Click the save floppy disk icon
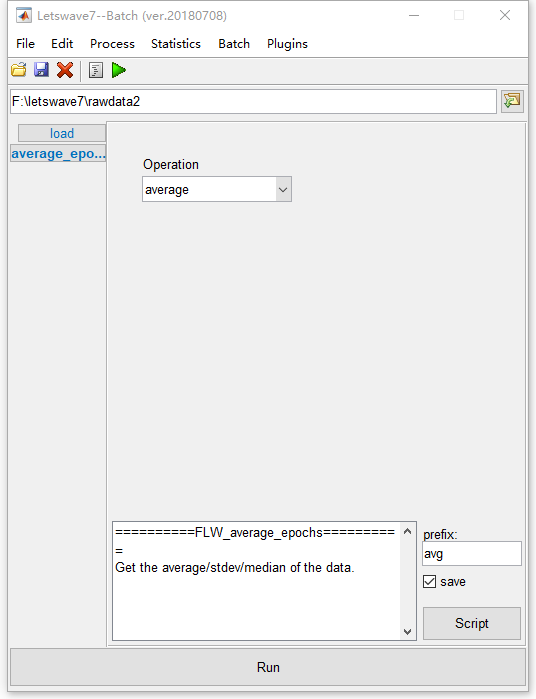This screenshot has height=699, width=536. pyautogui.click(x=41, y=70)
